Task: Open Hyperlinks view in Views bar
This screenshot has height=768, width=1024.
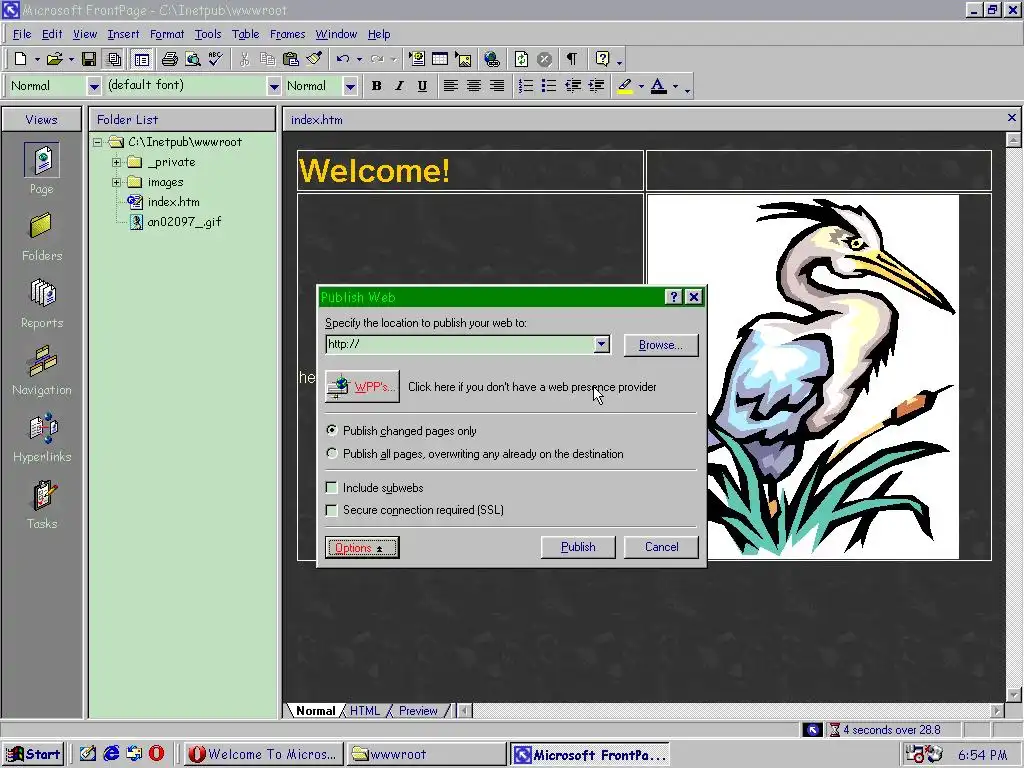Action: [42, 438]
